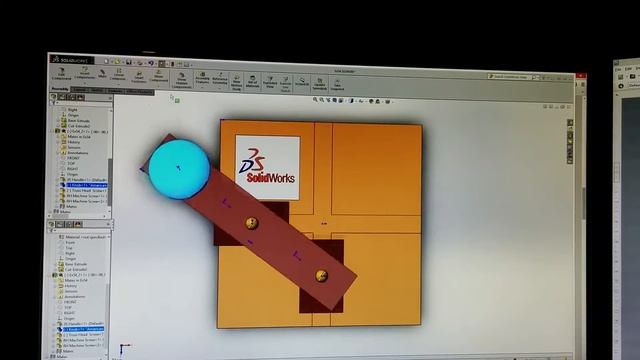The height and width of the screenshot is (360, 640).
Task: Open the Insert Components tool
Action: point(84,74)
